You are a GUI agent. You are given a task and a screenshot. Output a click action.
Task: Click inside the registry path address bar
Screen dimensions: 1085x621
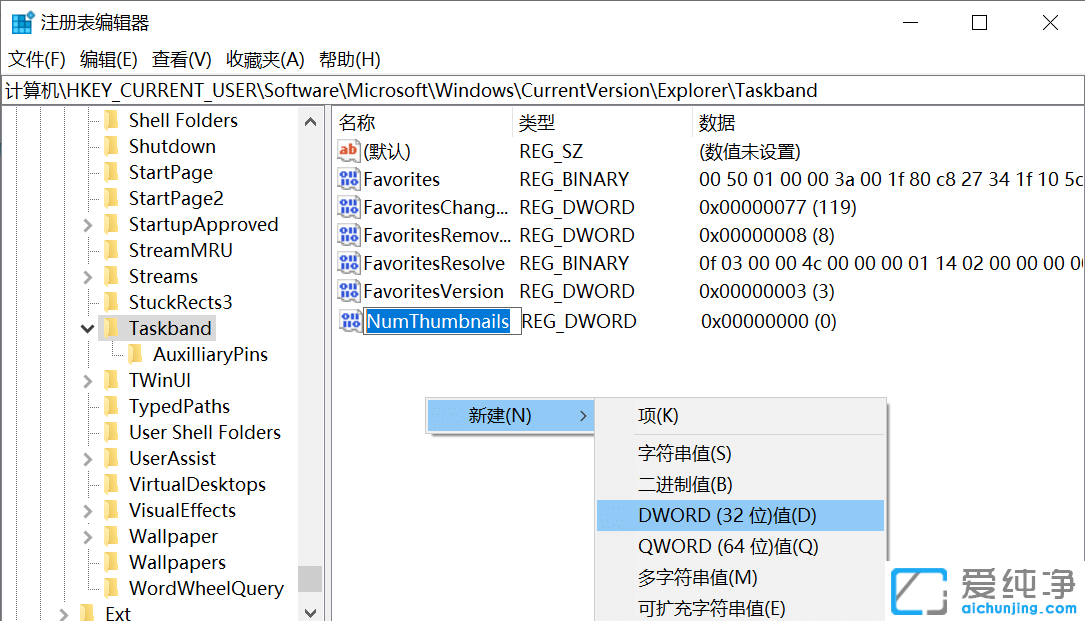[400, 90]
